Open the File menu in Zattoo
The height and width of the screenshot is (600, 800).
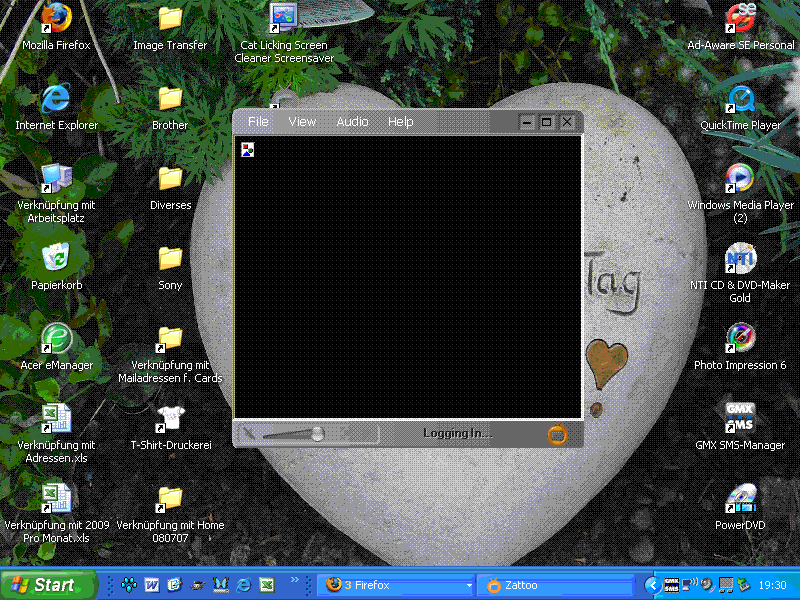pyautogui.click(x=258, y=122)
